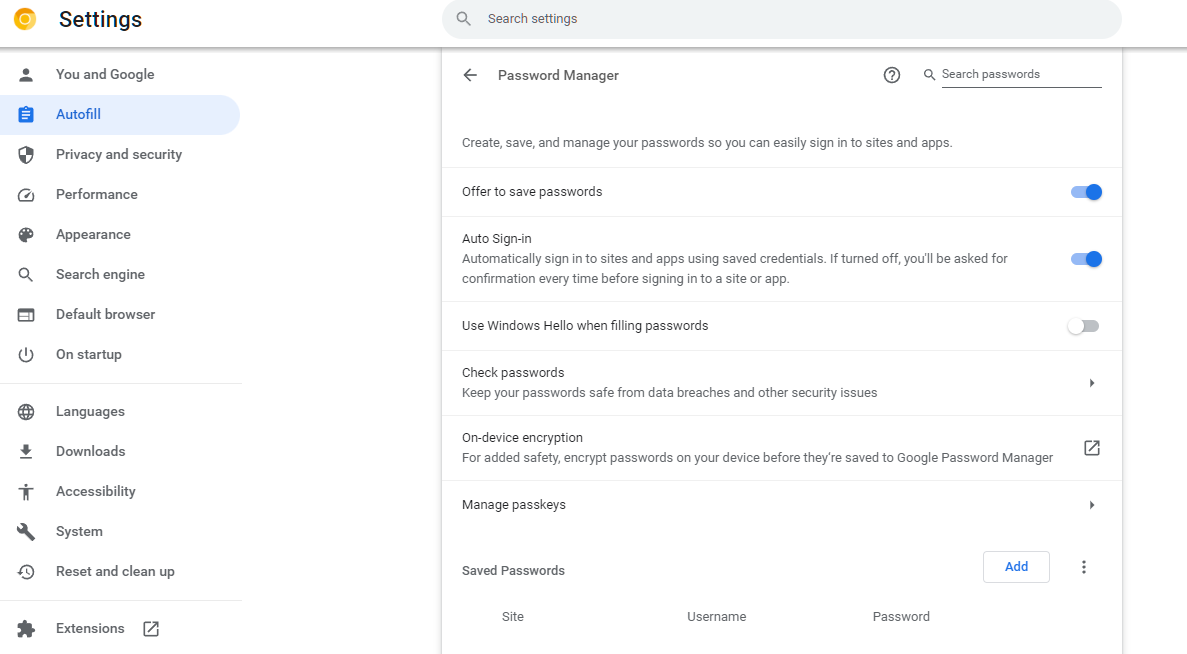Click the external link icon next to Extensions
This screenshot has height=654, width=1187.
151,629
